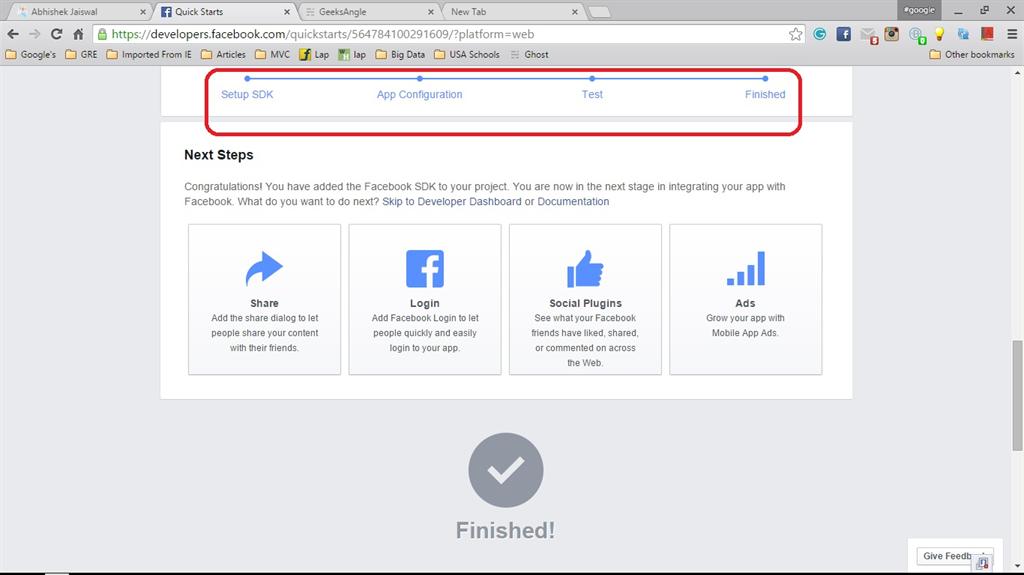1024x575 pixels.
Task: Reload the page with the refresh icon
Action: tap(56, 34)
